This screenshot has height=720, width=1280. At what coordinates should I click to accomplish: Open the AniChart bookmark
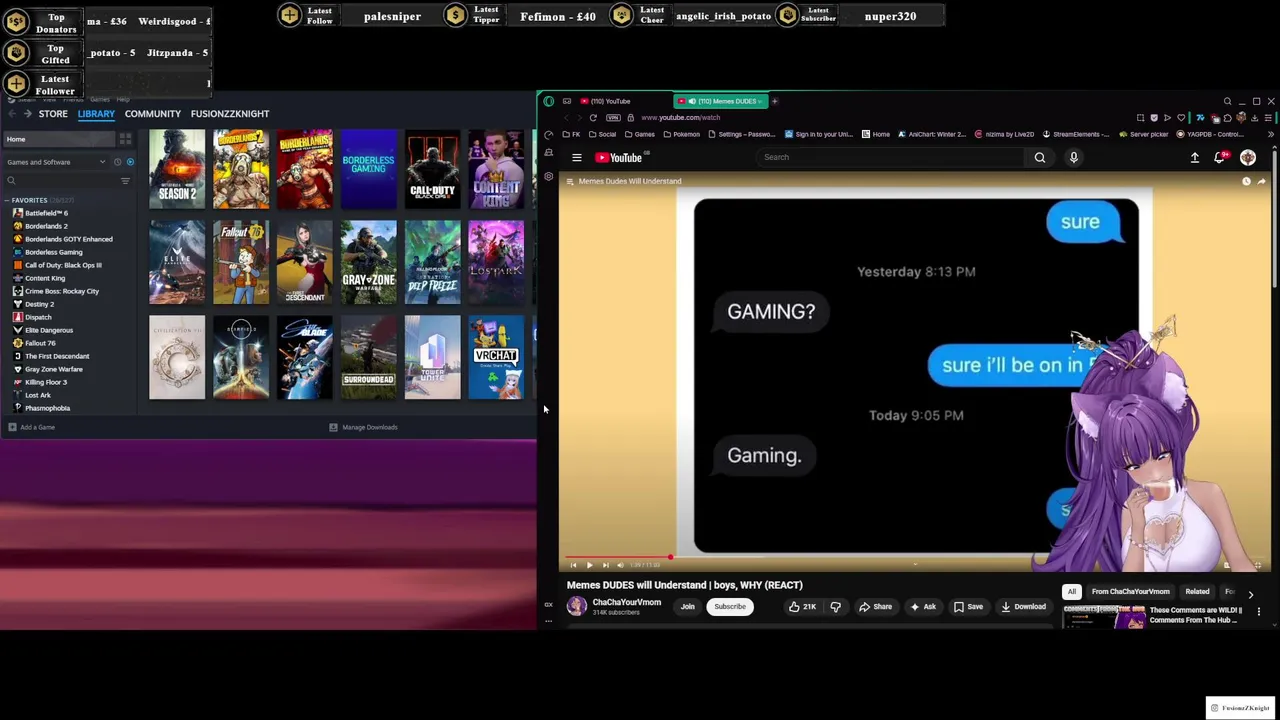tap(932, 134)
